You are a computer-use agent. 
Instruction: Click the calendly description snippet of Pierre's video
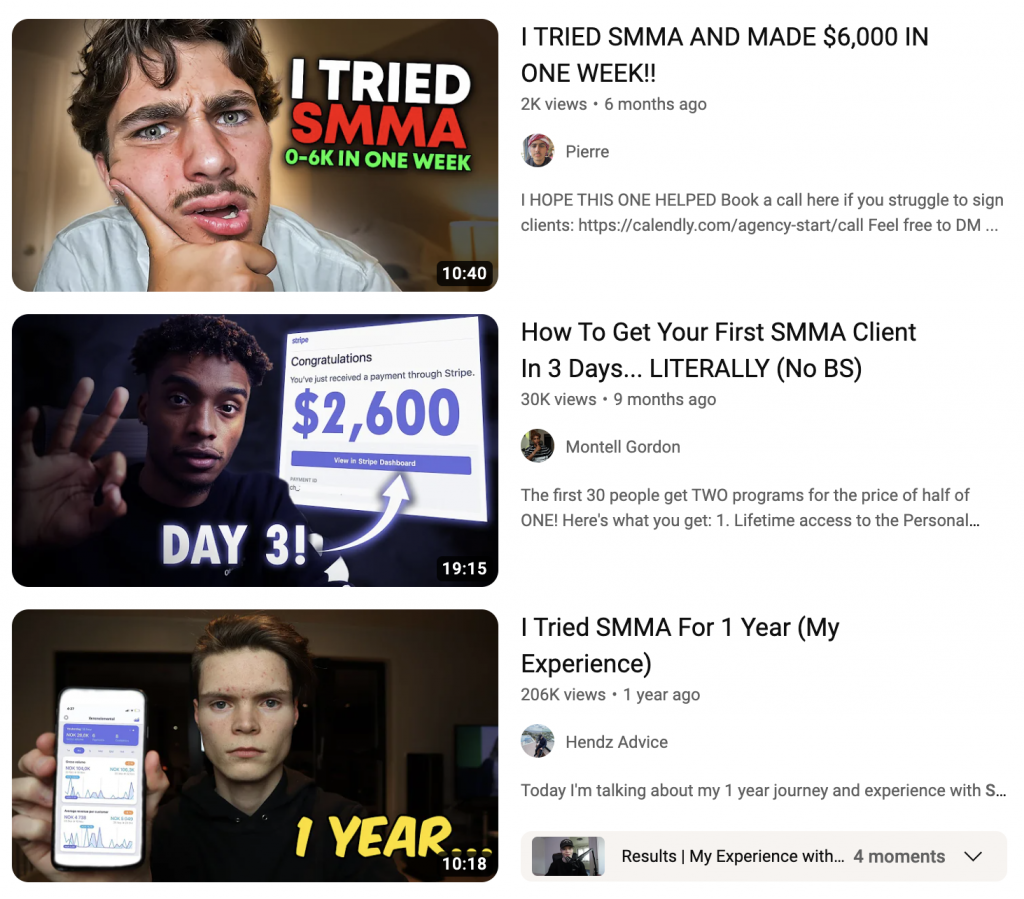pos(761,212)
